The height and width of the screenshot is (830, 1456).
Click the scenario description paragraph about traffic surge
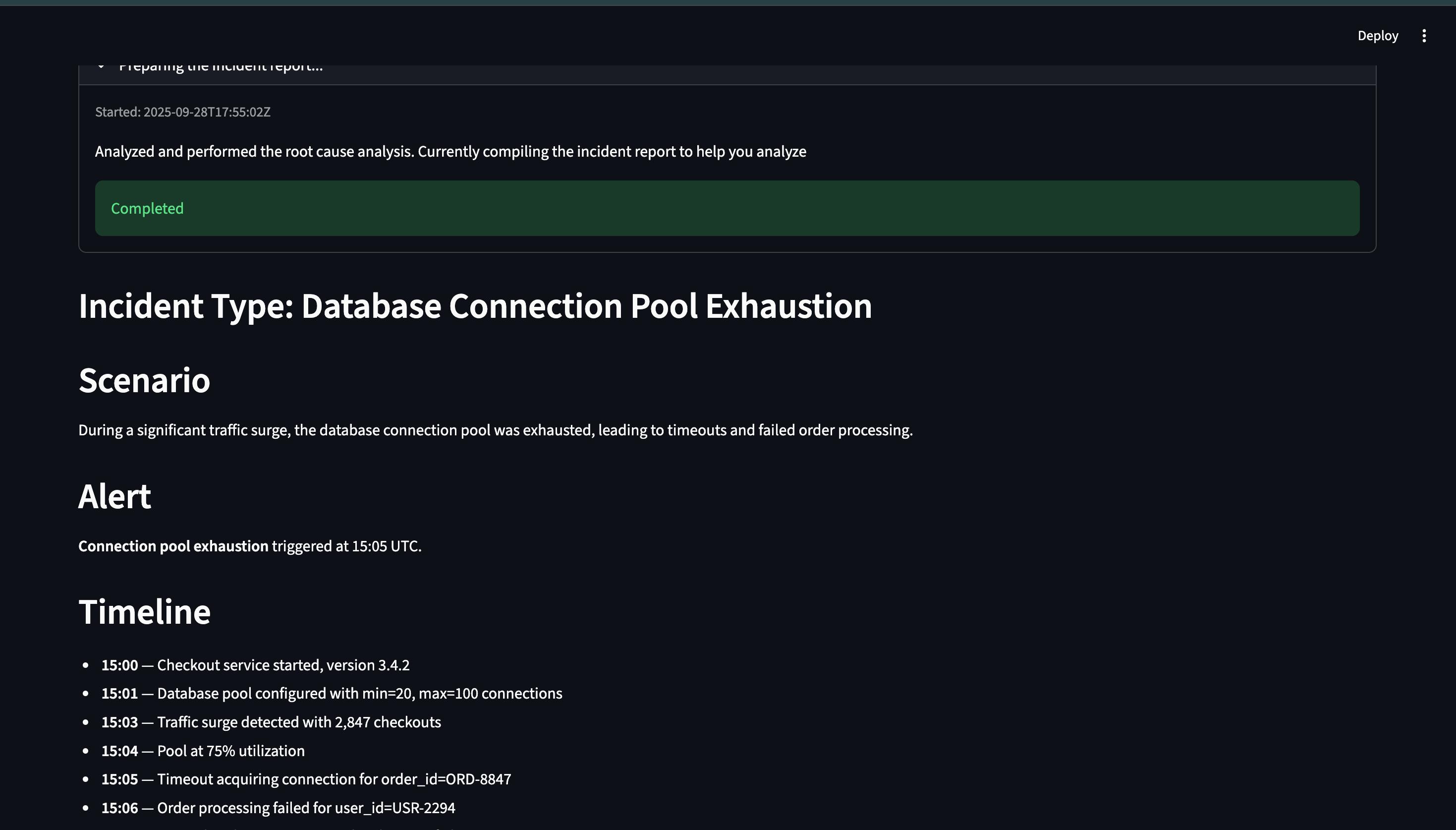495,430
